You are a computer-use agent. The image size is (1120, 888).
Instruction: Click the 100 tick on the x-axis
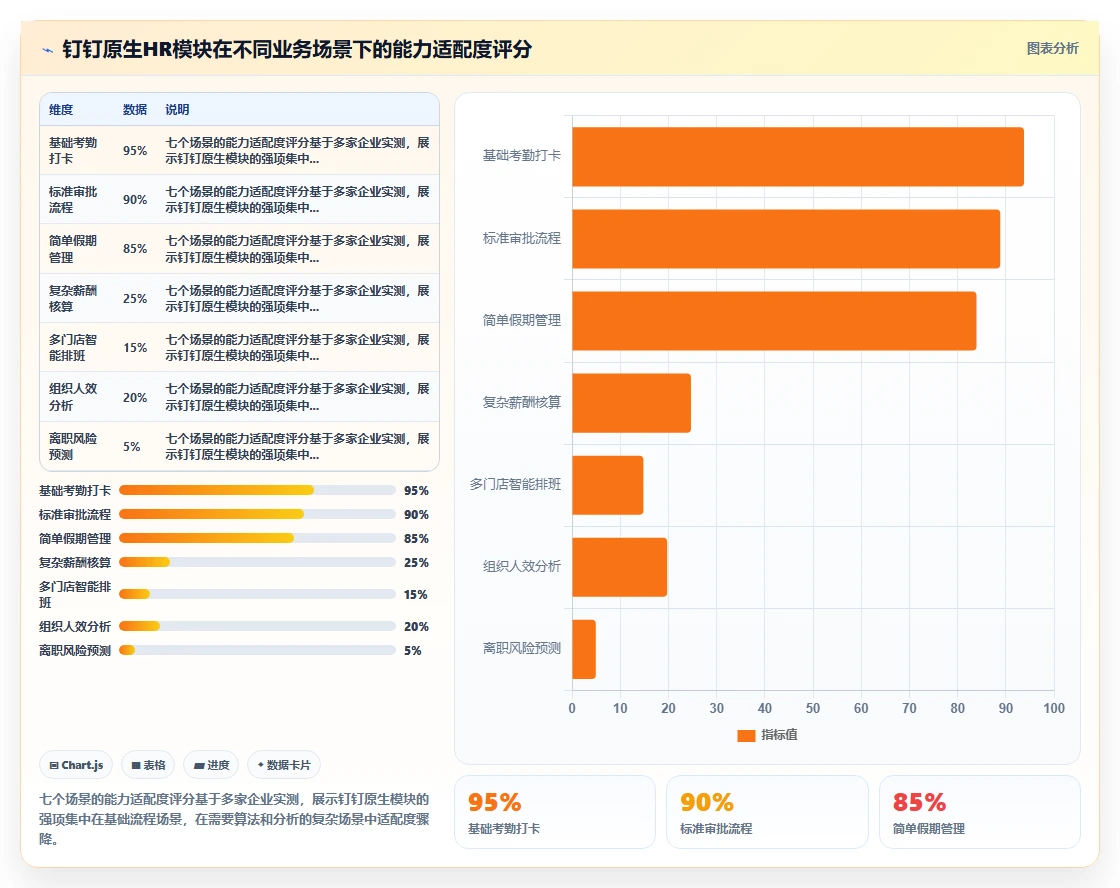[x=1054, y=709]
